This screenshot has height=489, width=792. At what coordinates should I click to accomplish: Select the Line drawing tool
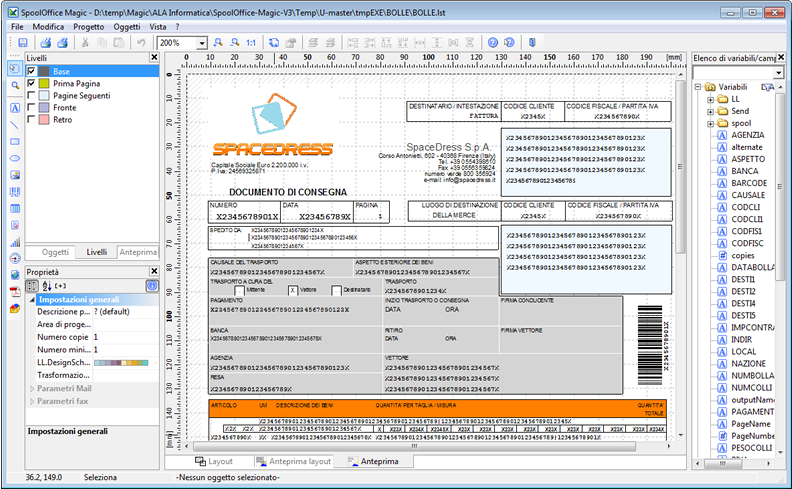14,124
